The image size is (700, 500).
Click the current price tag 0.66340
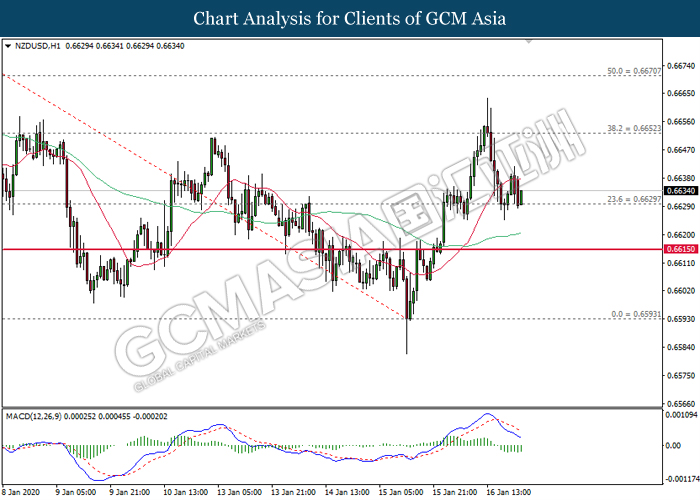click(x=681, y=191)
